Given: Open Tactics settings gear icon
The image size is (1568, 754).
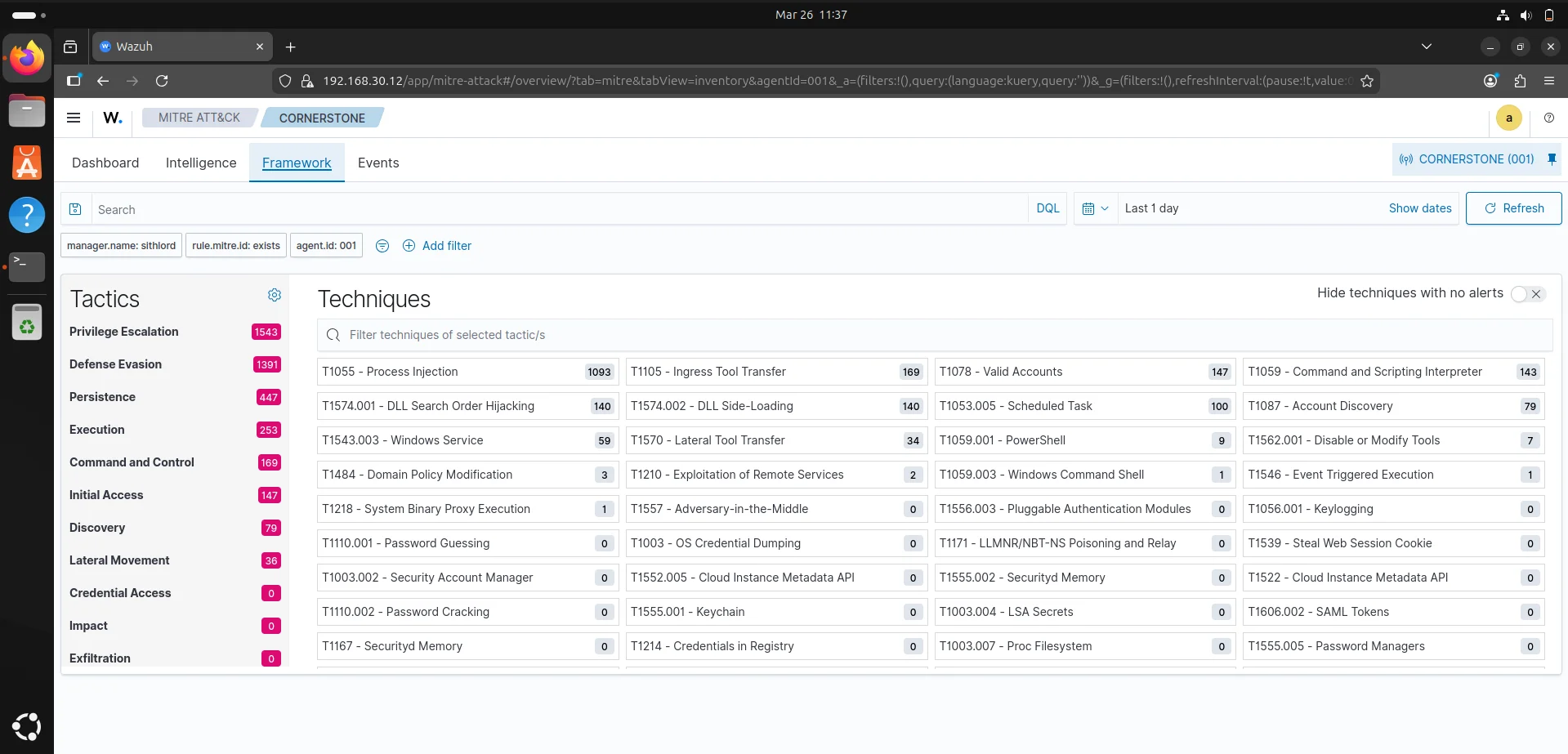Looking at the screenshot, I should (275, 295).
